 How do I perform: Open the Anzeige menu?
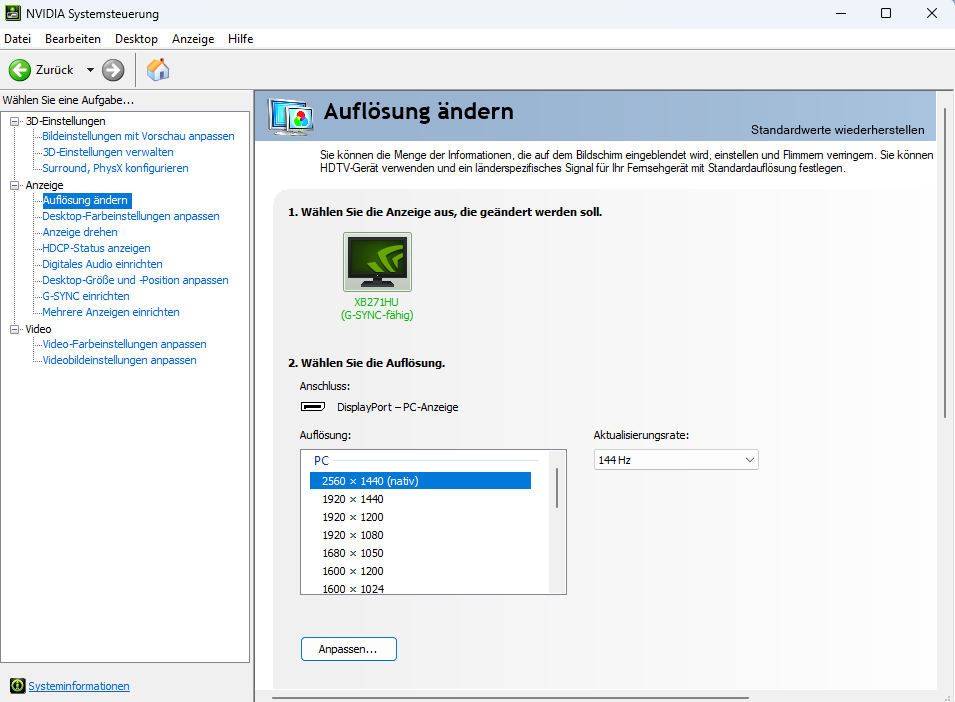(193, 39)
